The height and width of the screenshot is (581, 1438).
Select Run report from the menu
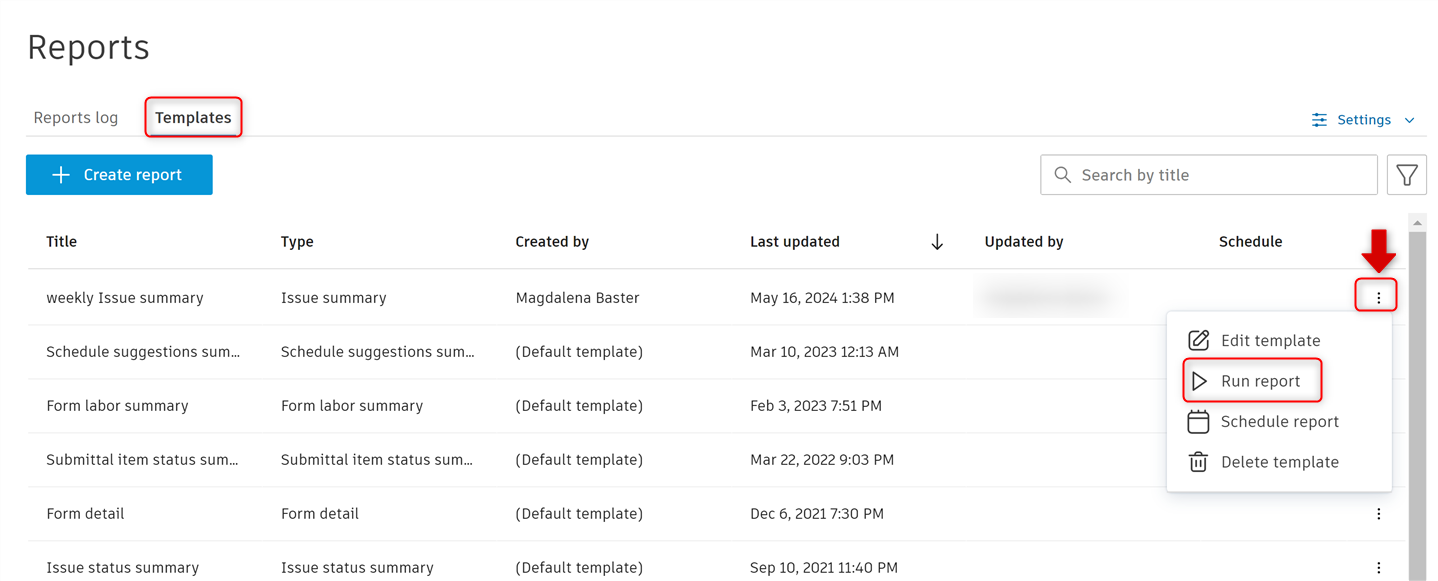(x=1260, y=381)
